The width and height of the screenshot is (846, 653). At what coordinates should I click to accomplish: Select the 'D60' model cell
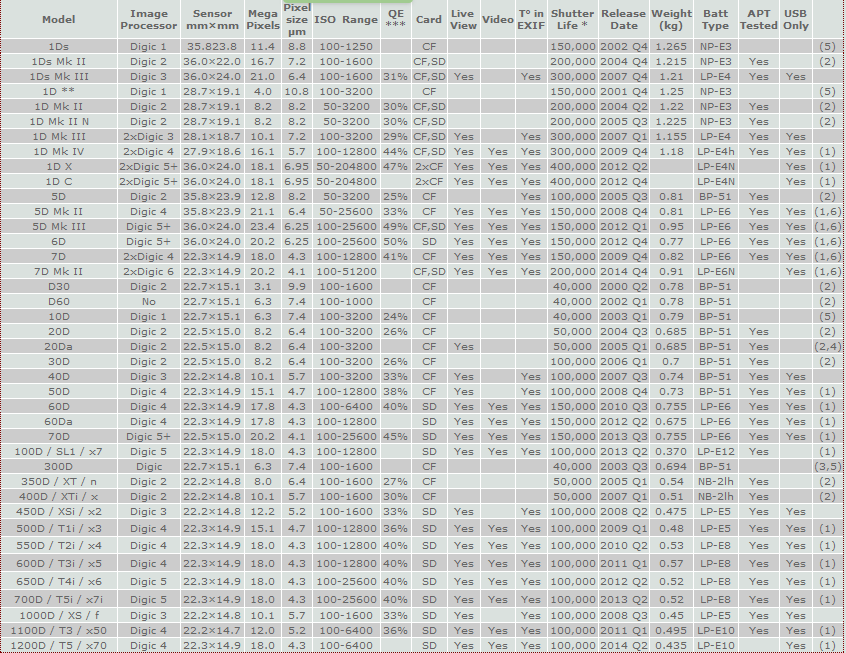(x=58, y=302)
